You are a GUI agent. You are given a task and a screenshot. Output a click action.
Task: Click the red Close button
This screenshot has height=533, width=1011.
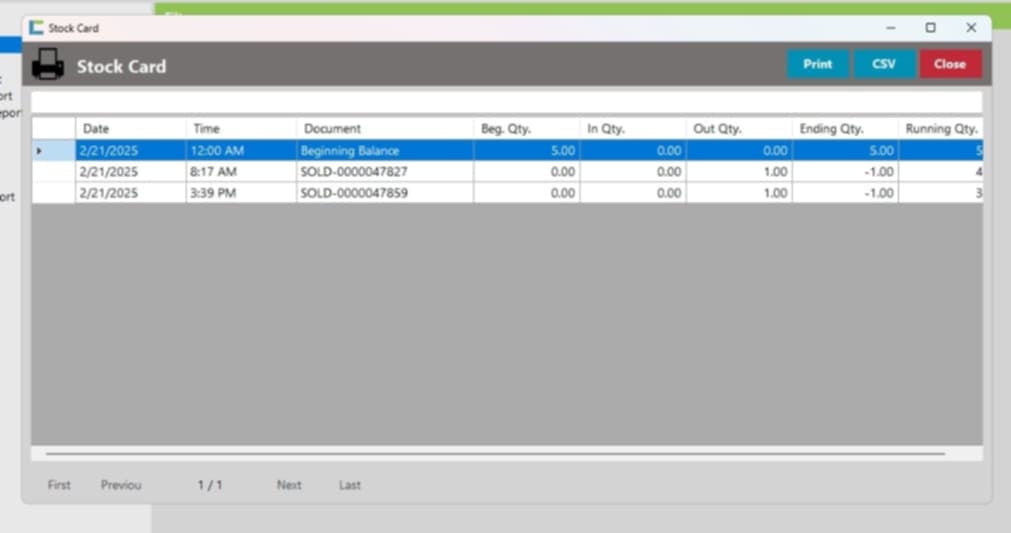(x=949, y=64)
